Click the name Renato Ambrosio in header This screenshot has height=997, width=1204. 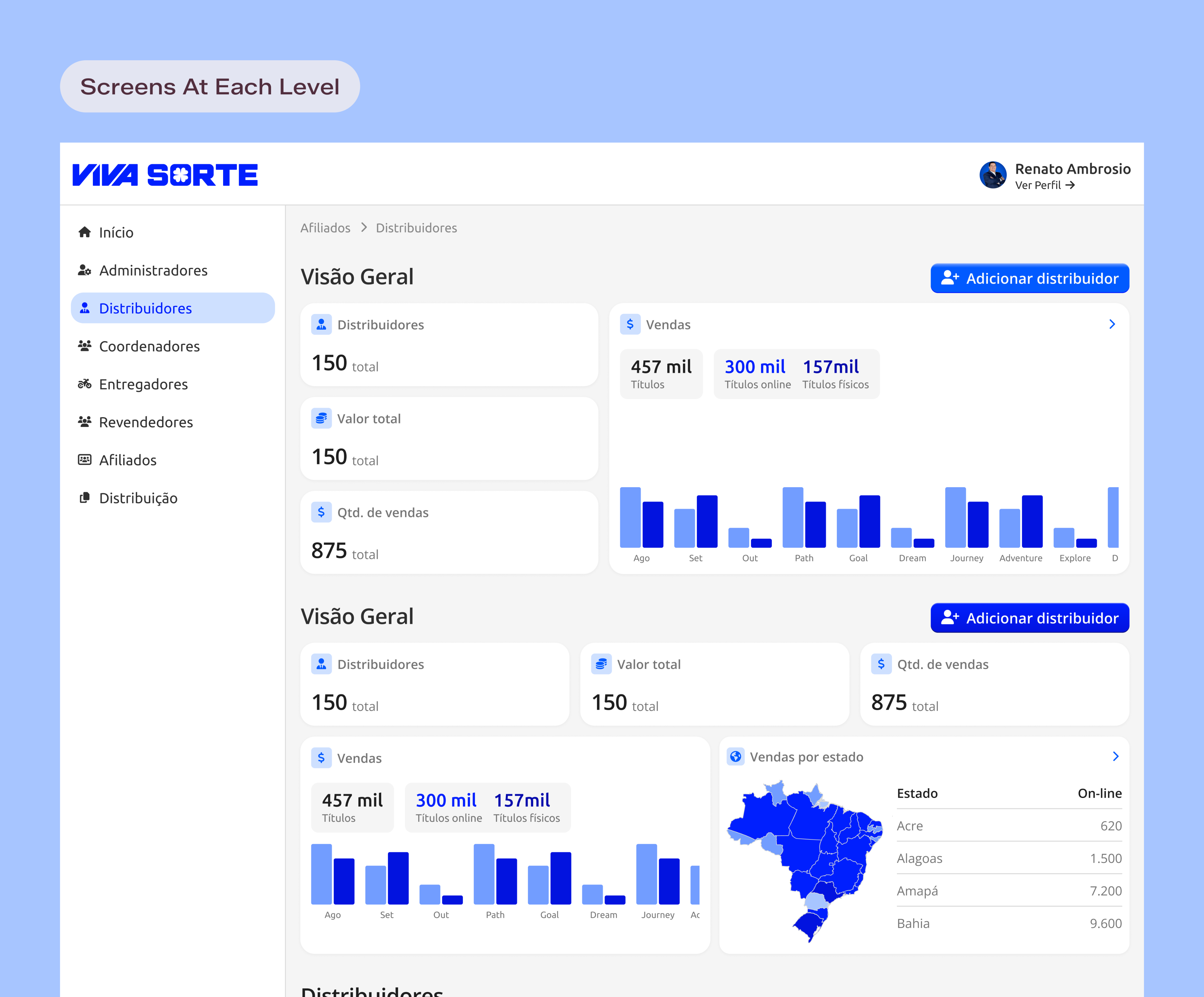(1073, 168)
